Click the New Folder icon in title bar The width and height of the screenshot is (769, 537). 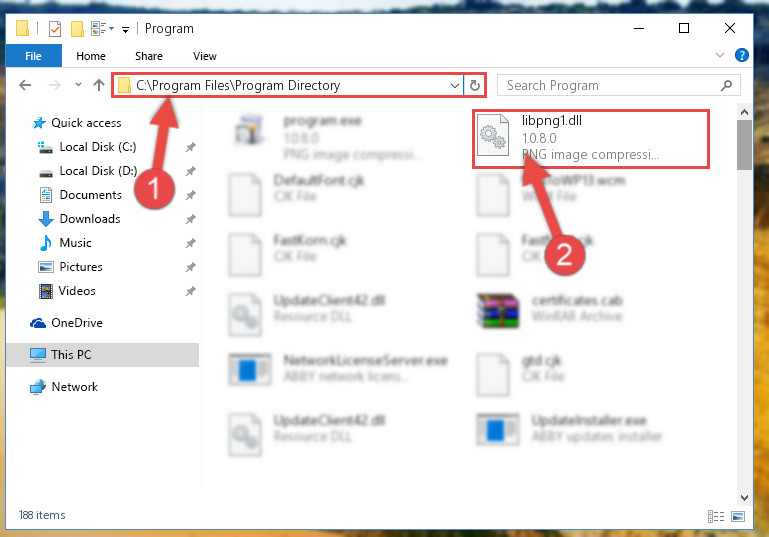pyautogui.click(x=77, y=29)
